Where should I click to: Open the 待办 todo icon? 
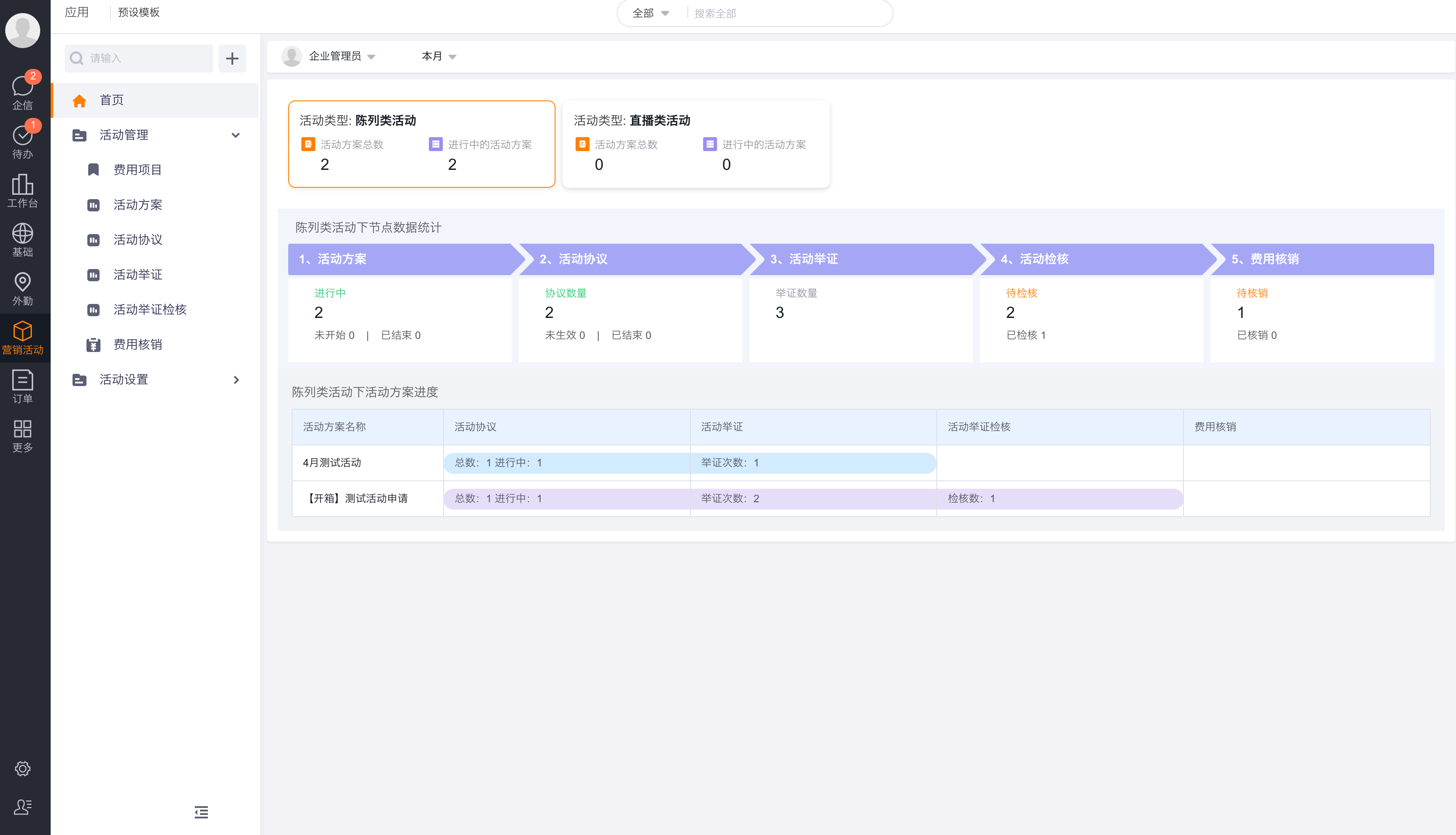(x=22, y=141)
